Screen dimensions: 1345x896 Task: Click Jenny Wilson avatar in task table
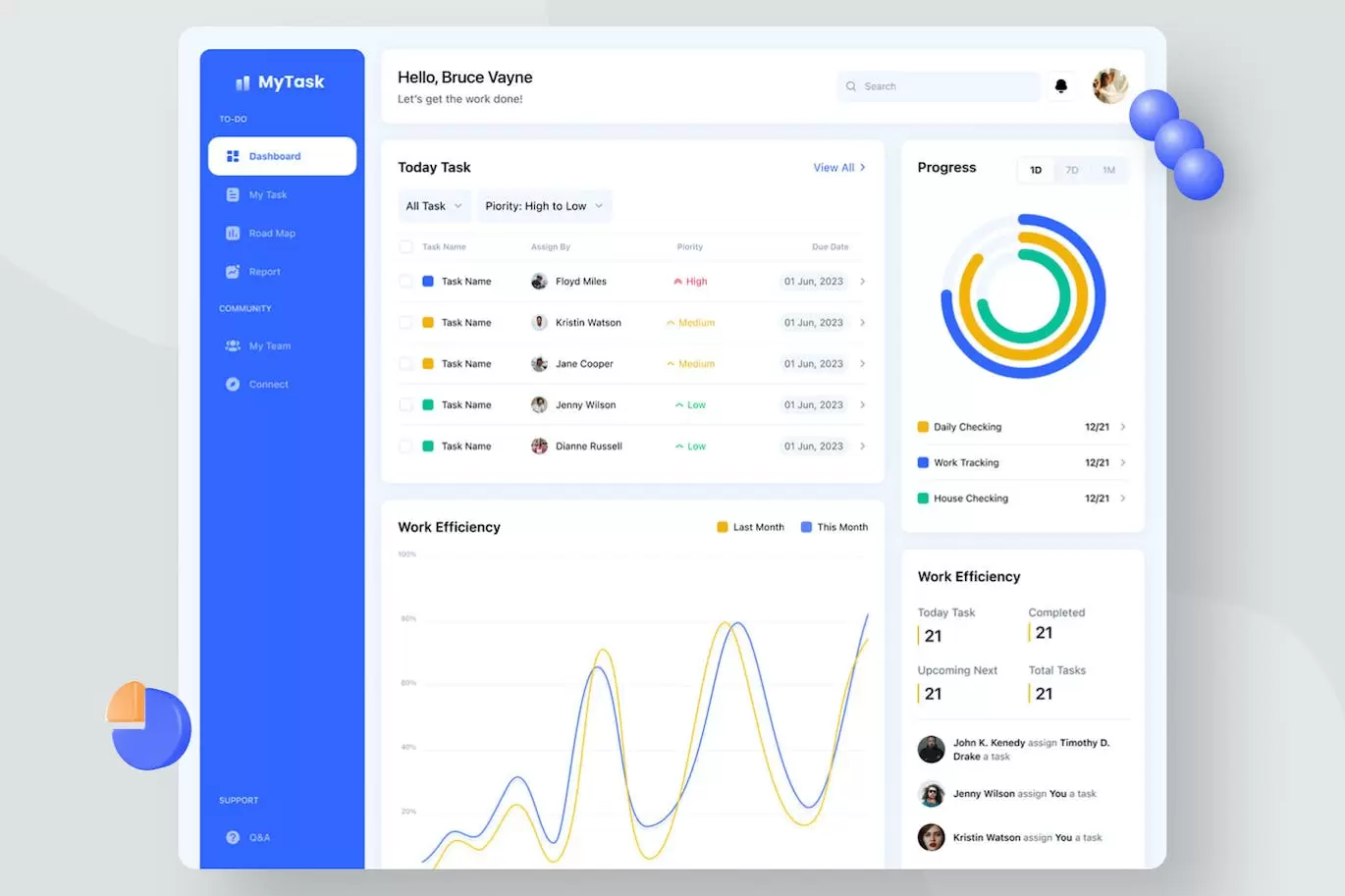point(539,405)
